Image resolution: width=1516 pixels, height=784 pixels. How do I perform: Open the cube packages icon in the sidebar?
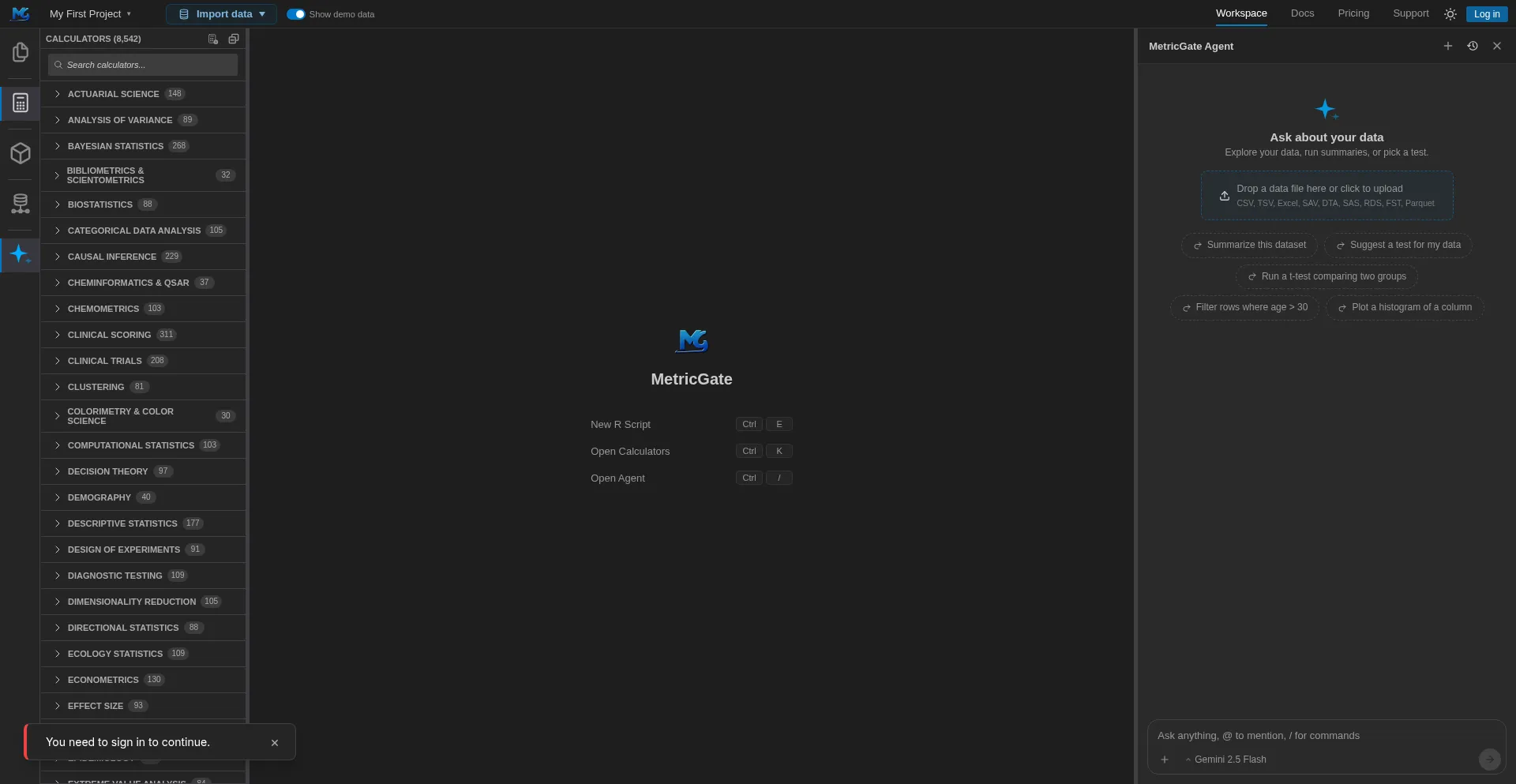pos(21,153)
